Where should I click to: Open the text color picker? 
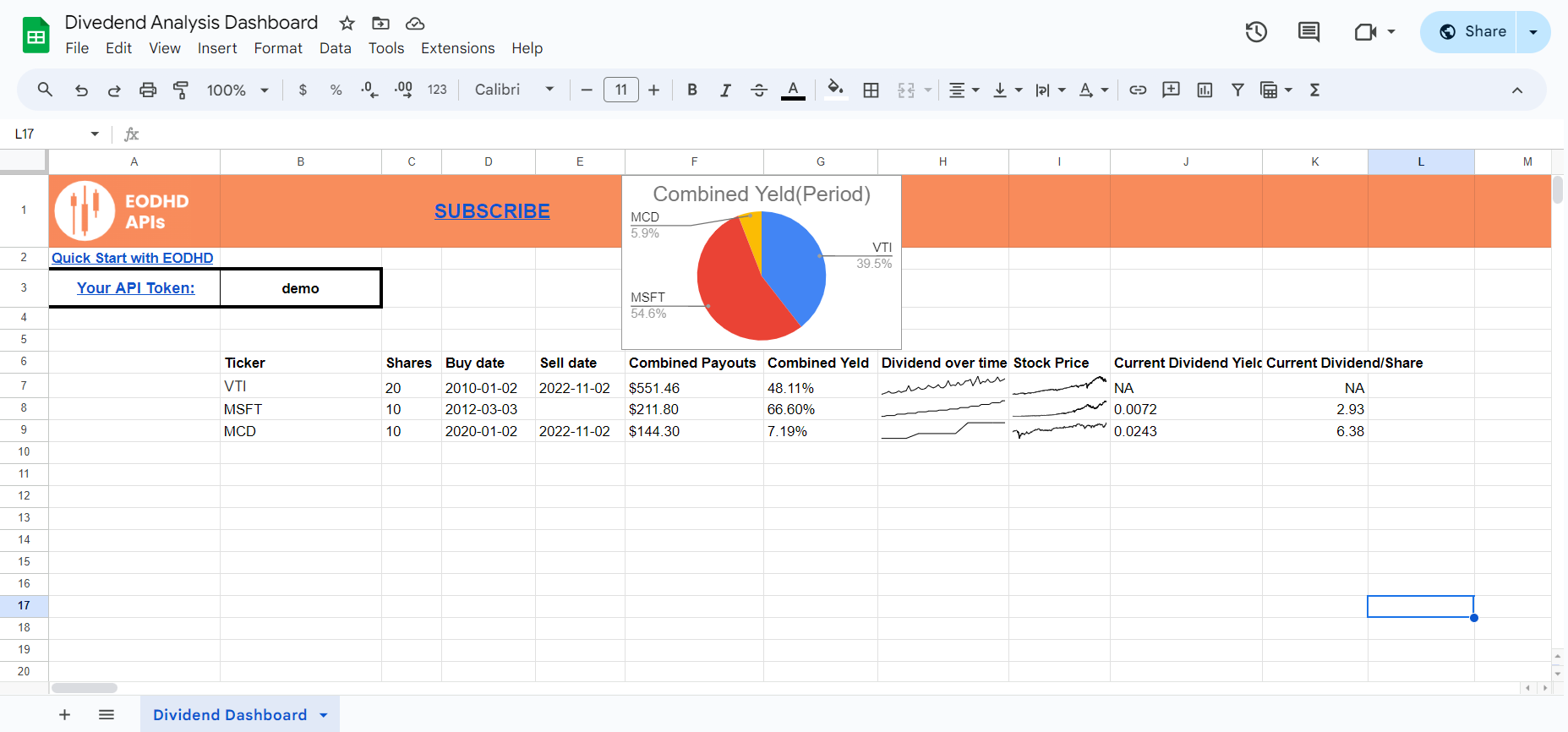[793, 90]
